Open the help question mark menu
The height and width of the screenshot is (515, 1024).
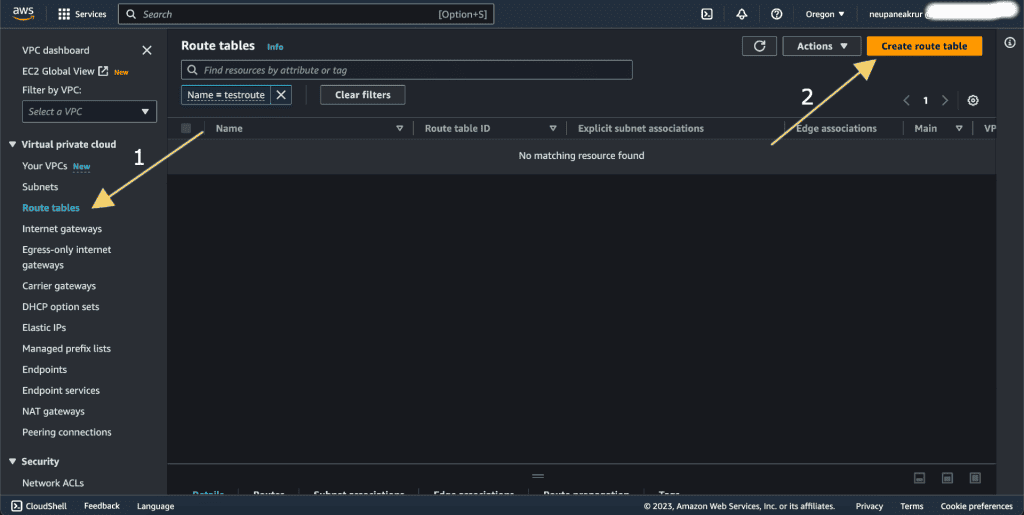776,14
